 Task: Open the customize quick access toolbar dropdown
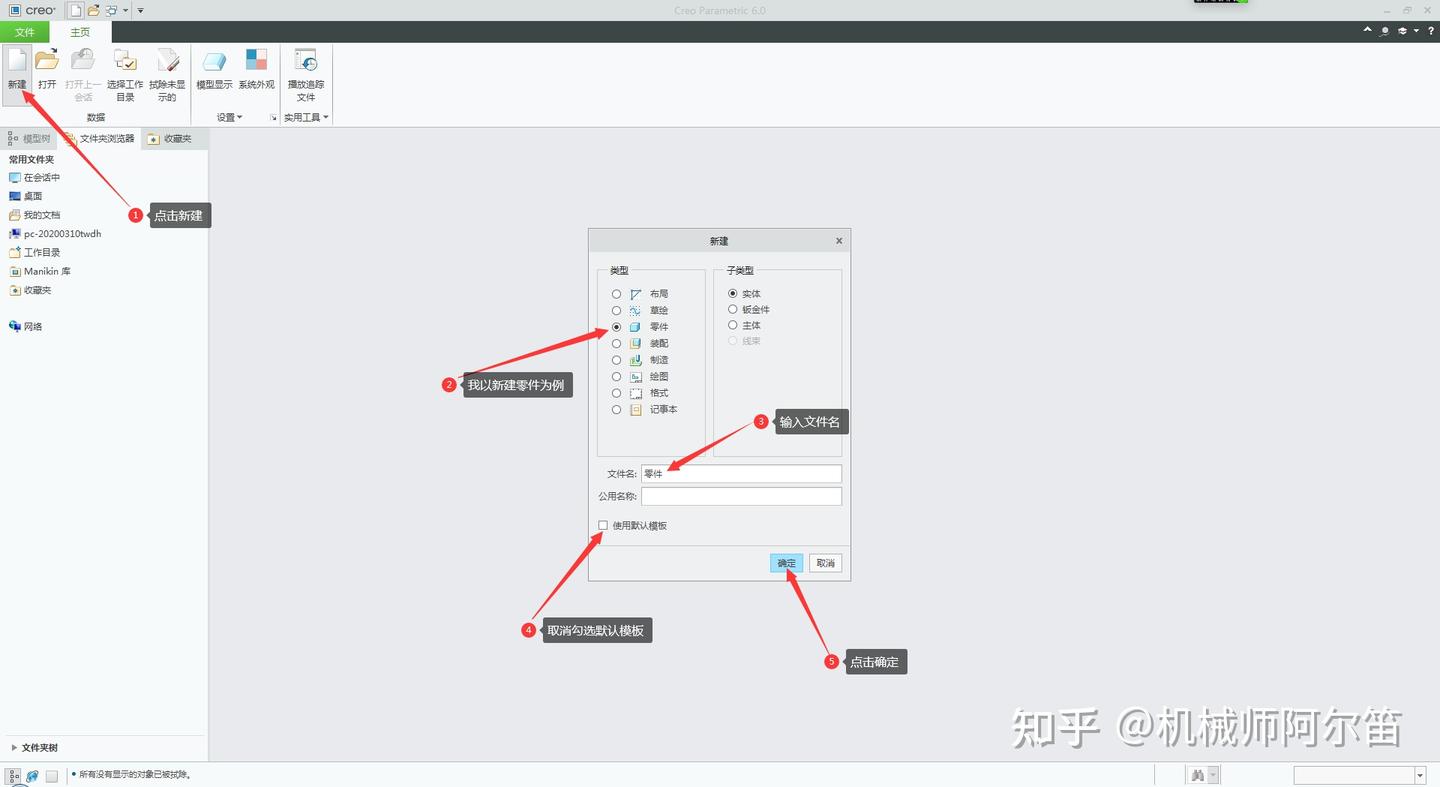click(140, 10)
